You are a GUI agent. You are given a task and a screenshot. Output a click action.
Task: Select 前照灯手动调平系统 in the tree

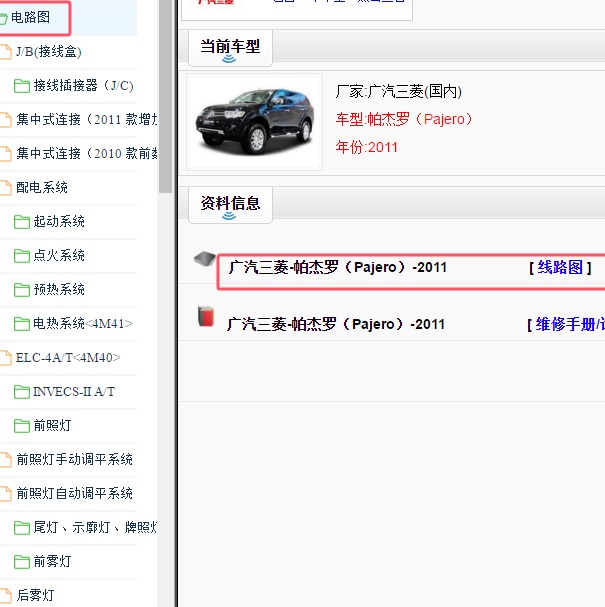[74, 460]
